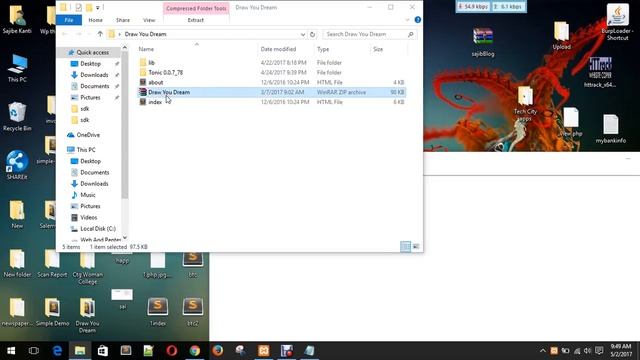The width and height of the screenshot is (640, 360).
Task: Launch Google Chrome from taskbar
Action: click(195, 351)
